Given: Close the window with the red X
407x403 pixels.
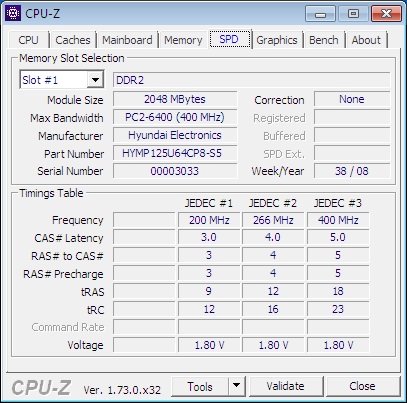Looking at the screenshot, I should pyautogui.click(x=386, y=14).
